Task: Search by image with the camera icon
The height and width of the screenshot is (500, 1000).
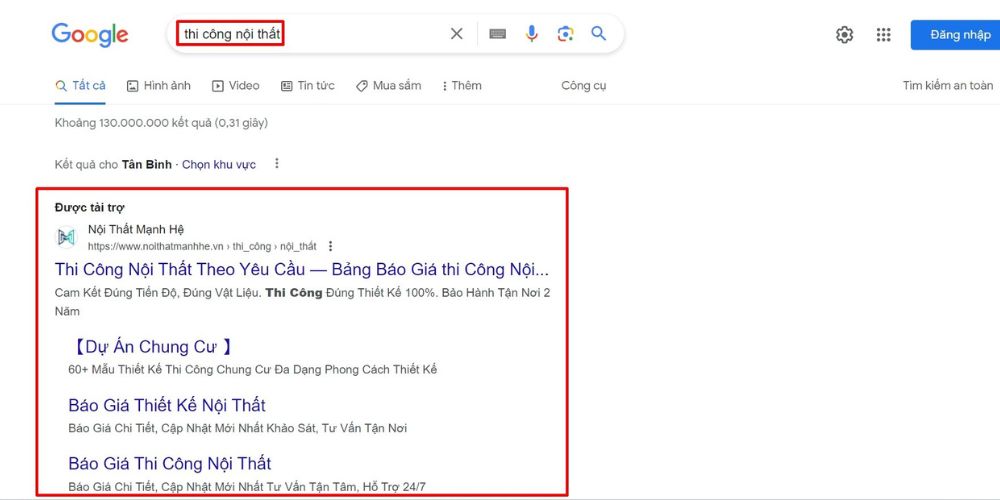Action: (565, 34)
